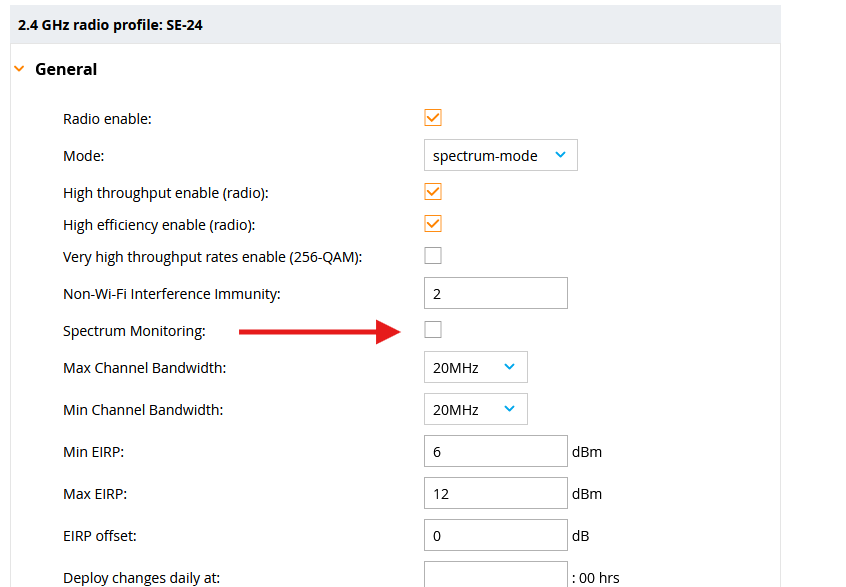Click the 2.4 GHz radio profile header

coord(110,25)
